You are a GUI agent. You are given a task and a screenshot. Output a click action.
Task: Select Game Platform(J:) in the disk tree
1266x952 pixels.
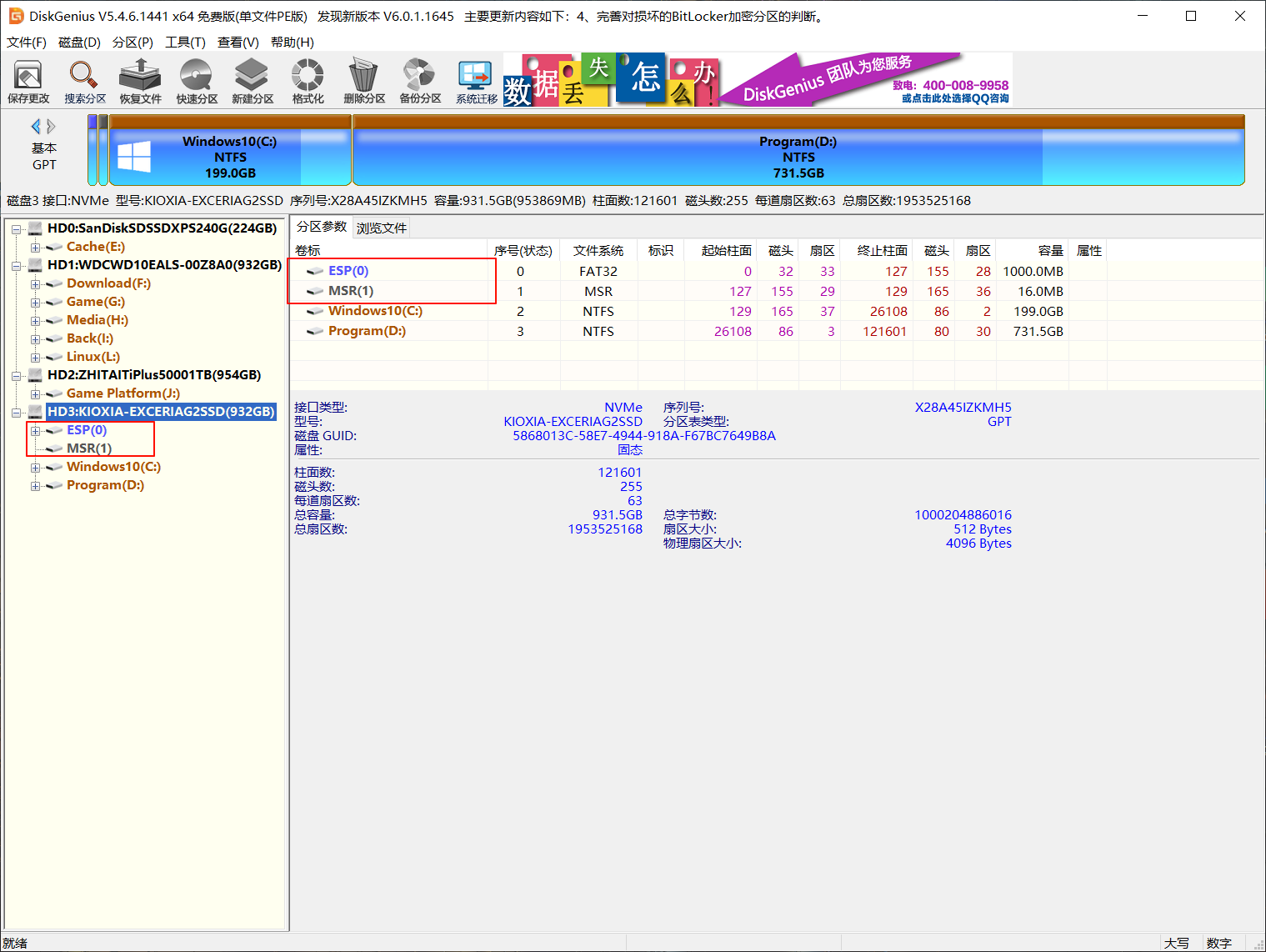pyautogui.click(x=123, y=393)
